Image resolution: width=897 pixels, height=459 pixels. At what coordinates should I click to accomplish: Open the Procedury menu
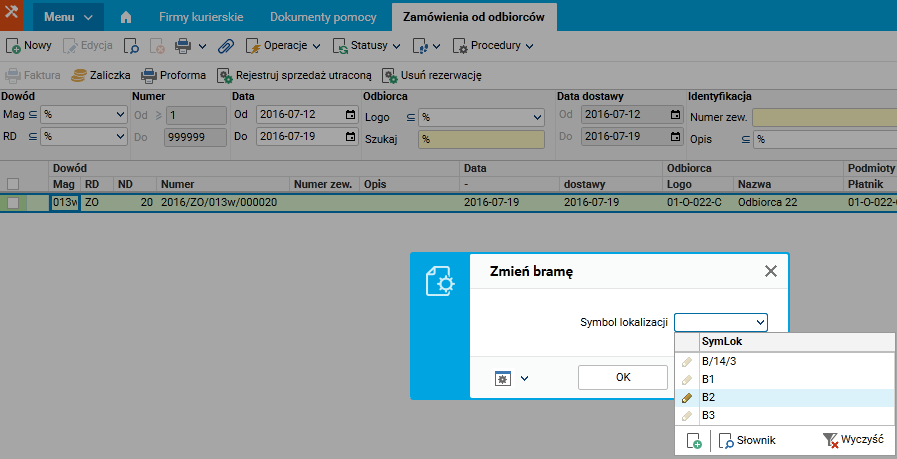(493, 46)
